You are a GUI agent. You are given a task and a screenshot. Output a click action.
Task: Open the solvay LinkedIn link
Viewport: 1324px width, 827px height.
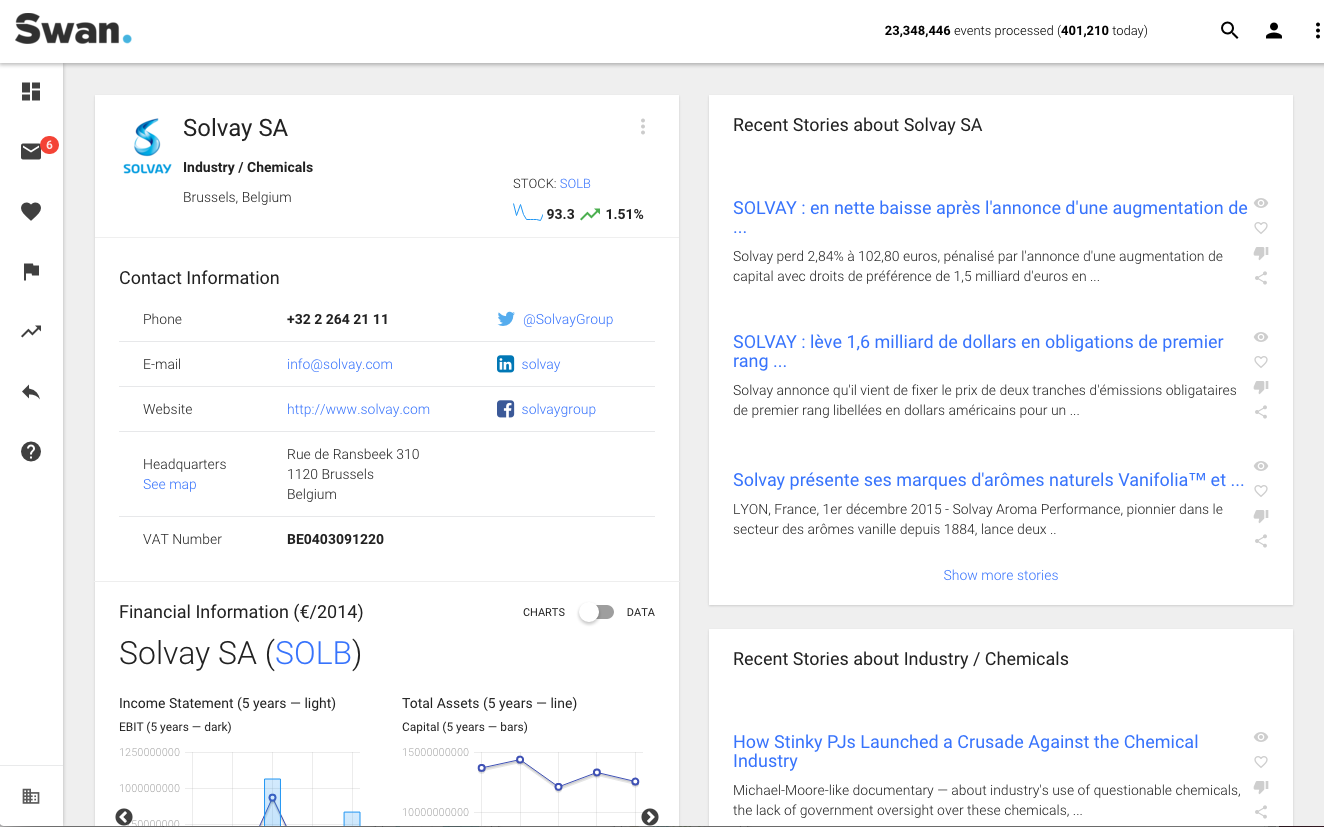tap(541, 364)
